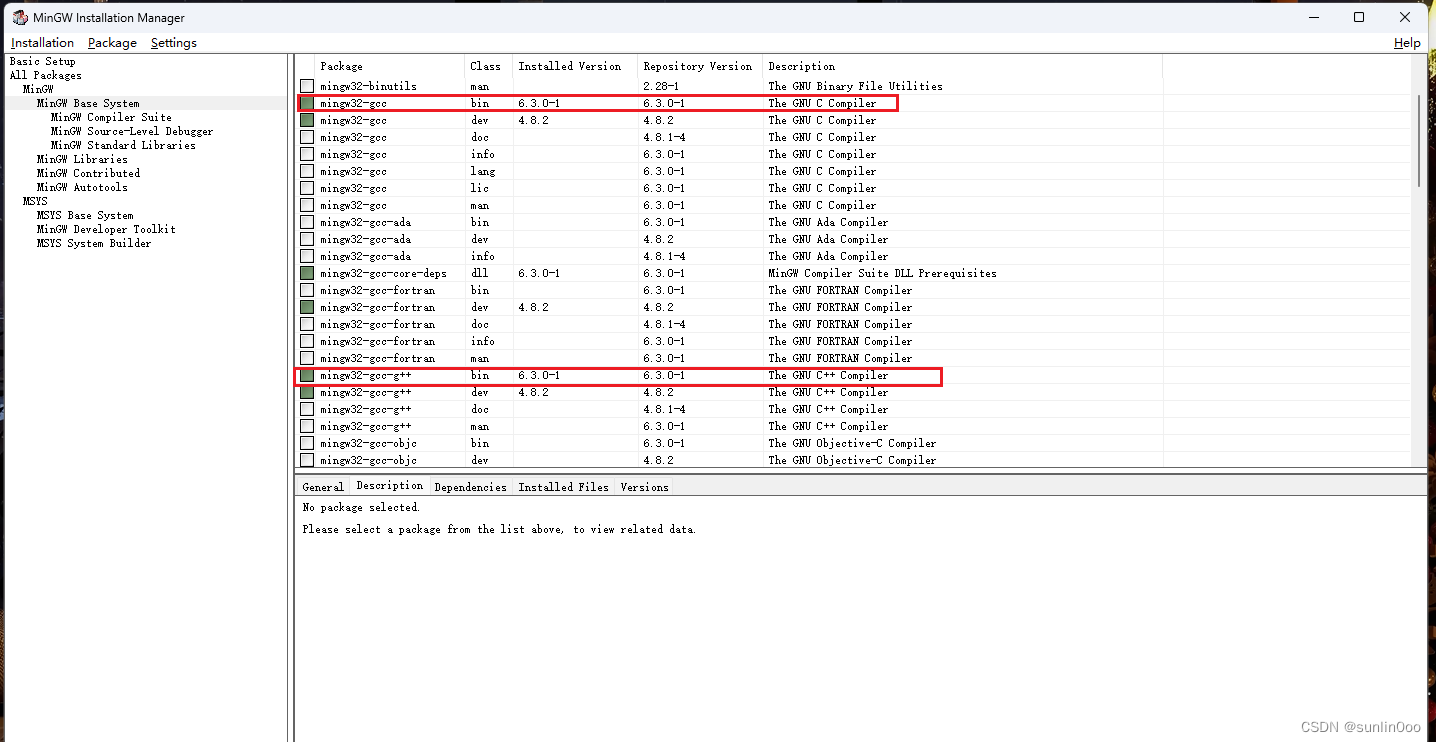This screenshot has width=1436, height=742.
Task: Select the MSYS group node
Action: click(35, 201)
